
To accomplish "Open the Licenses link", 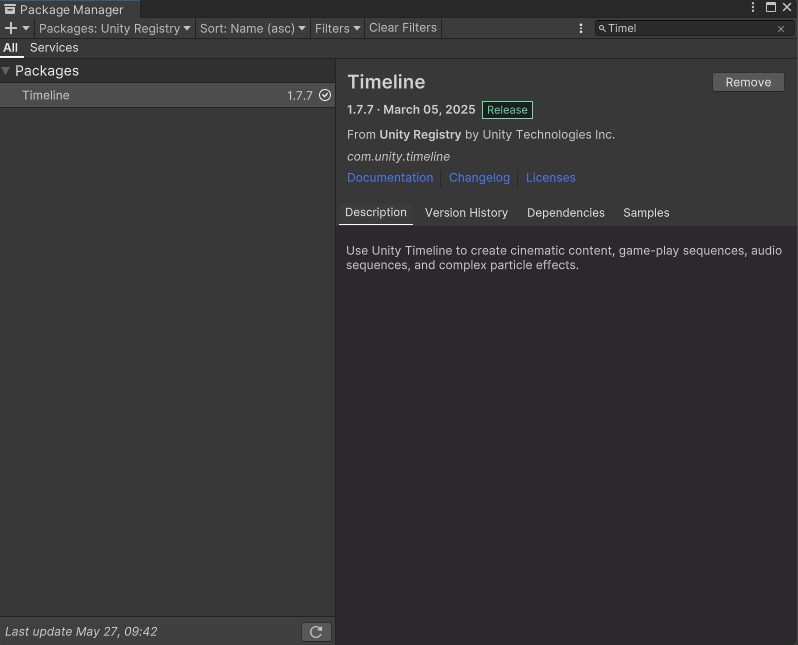I will pyautogui.click(x=551, y=178).
